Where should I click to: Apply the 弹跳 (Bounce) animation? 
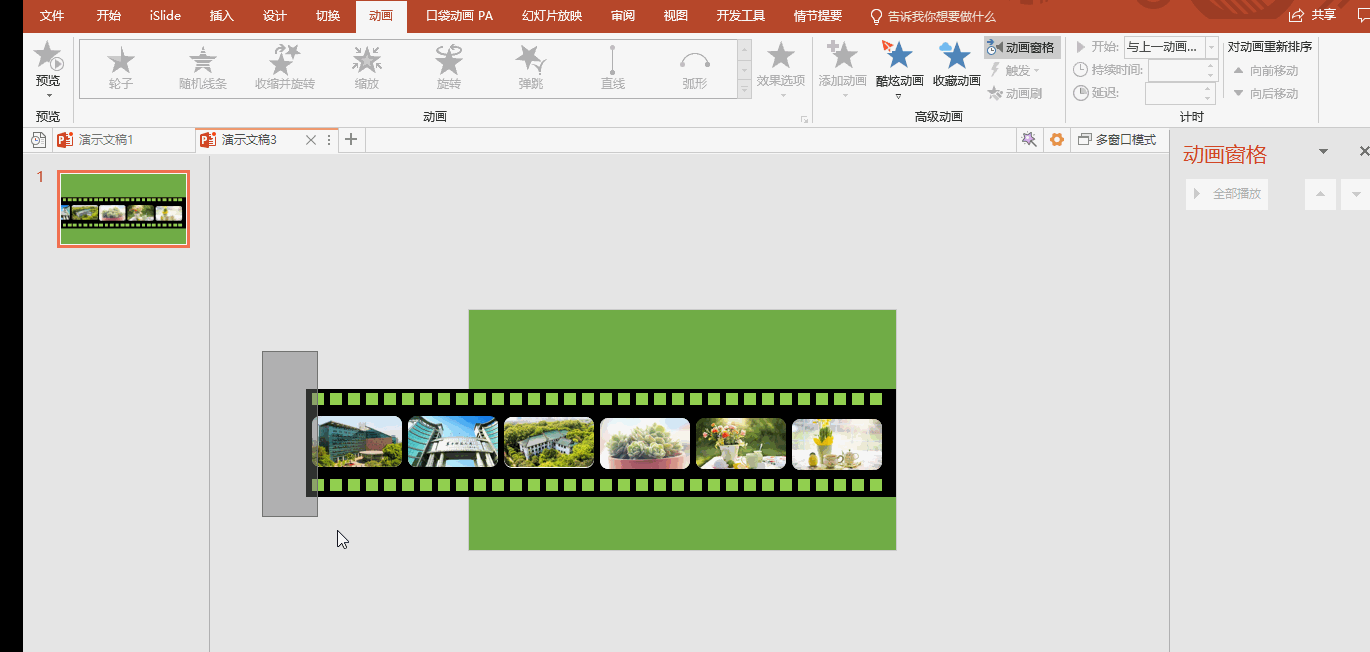pos(530,67)
